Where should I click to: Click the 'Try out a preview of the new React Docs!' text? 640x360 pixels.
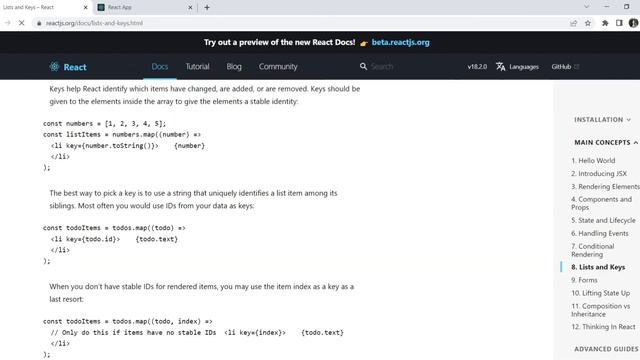point(280,42)
